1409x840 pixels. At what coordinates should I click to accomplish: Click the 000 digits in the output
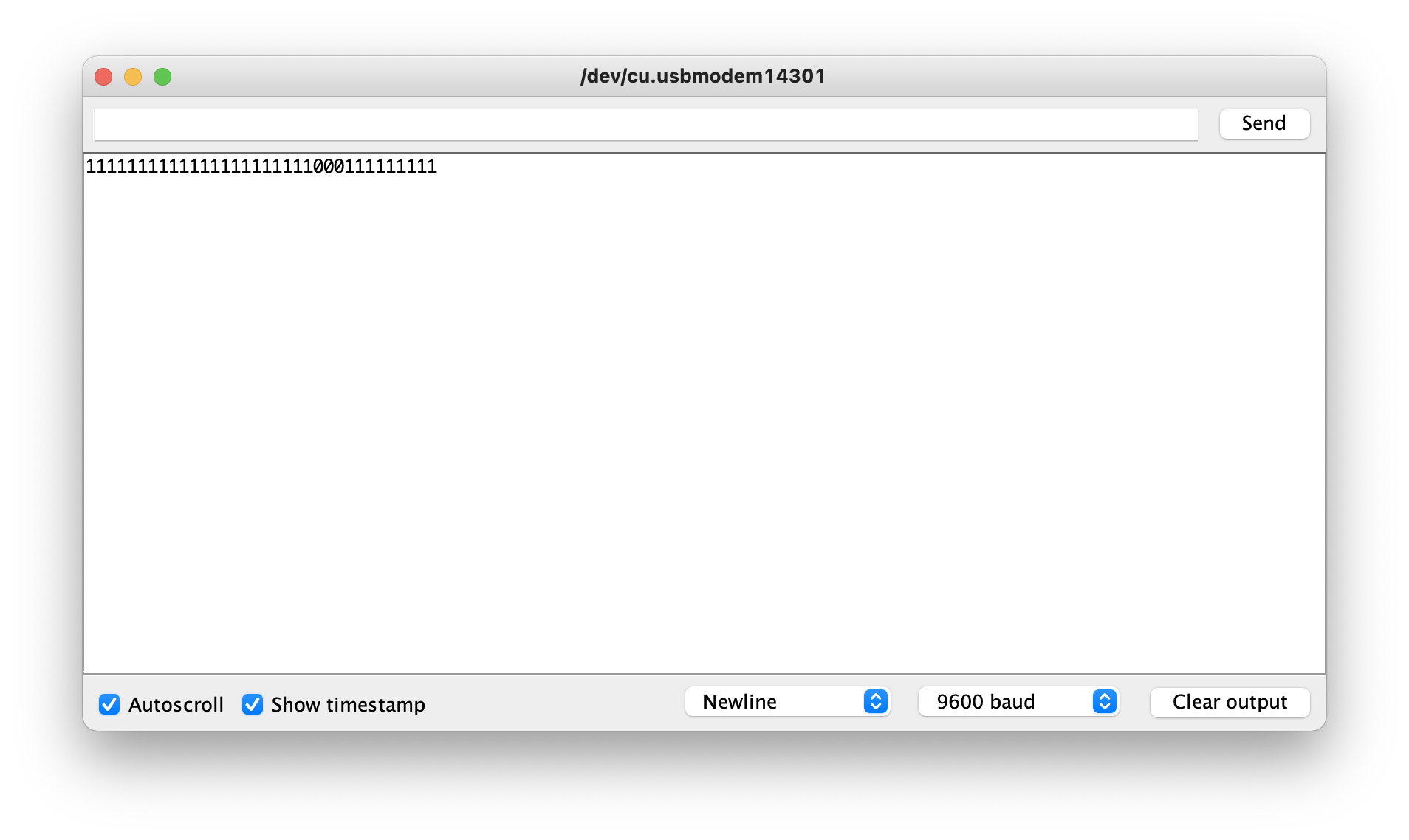329,167
